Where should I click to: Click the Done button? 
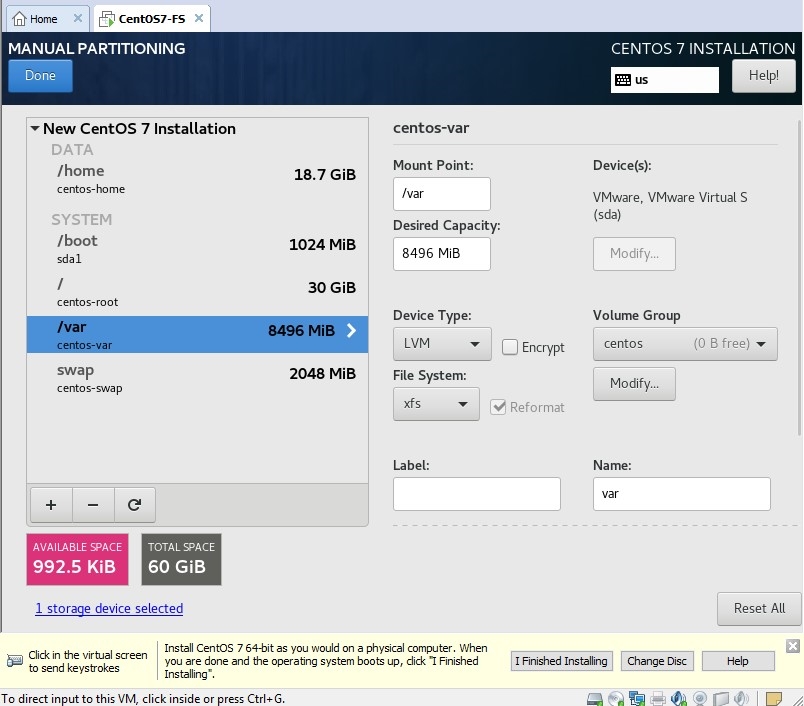tap(40, 76)
